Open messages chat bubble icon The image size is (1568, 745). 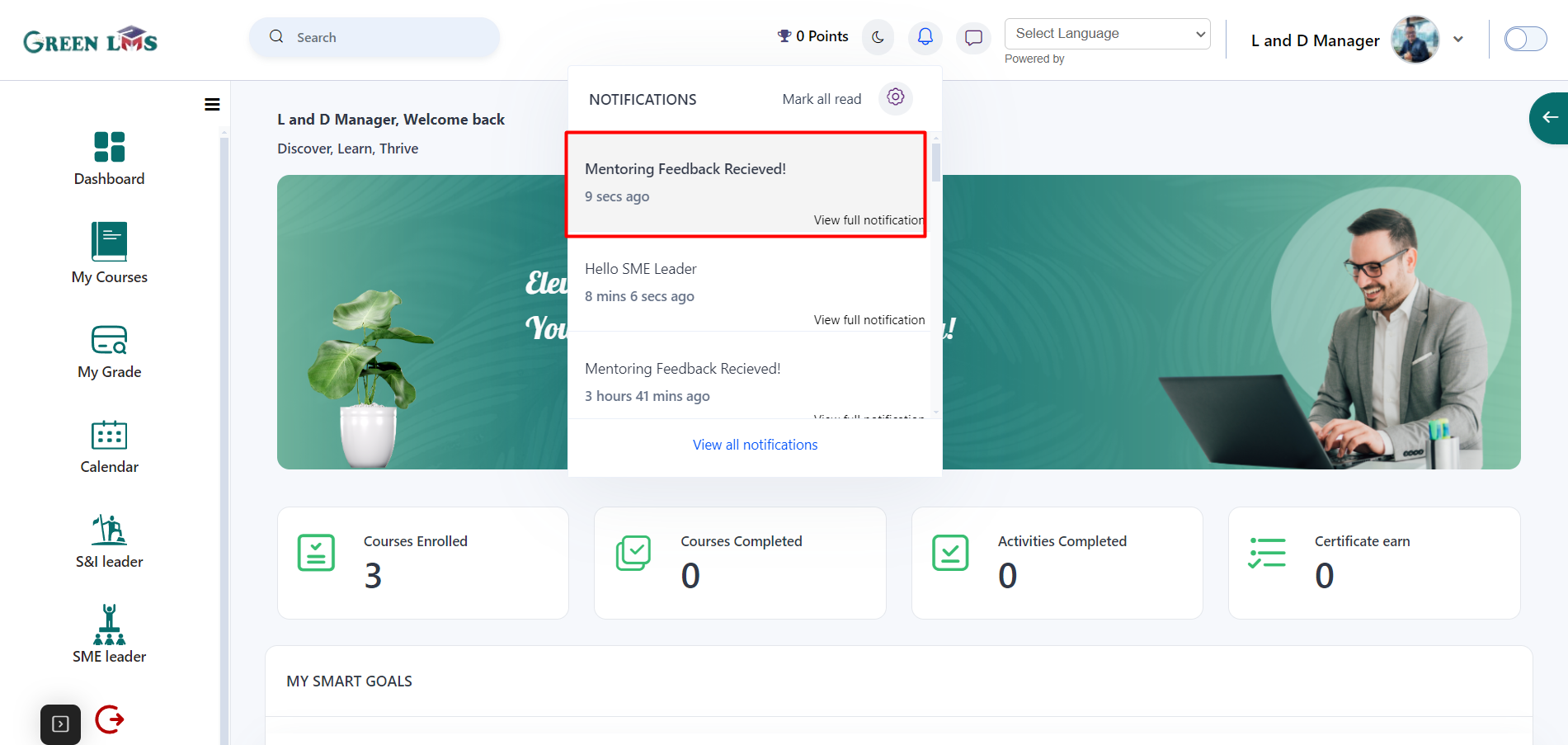pyautogui.click(x=973, y=37)
